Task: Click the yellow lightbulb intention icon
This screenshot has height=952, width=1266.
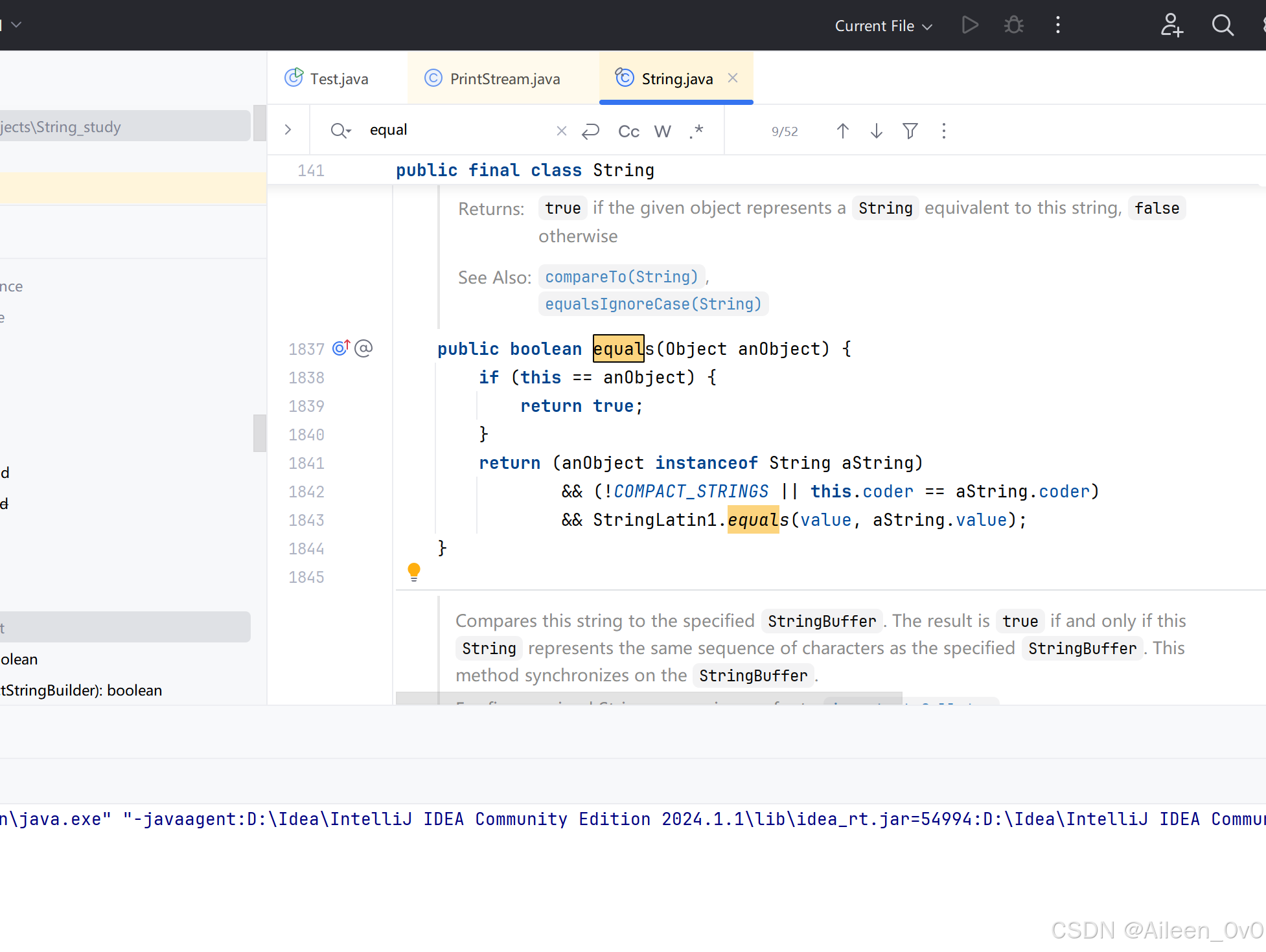Action: pyautogui.click(x=413, y=572)
